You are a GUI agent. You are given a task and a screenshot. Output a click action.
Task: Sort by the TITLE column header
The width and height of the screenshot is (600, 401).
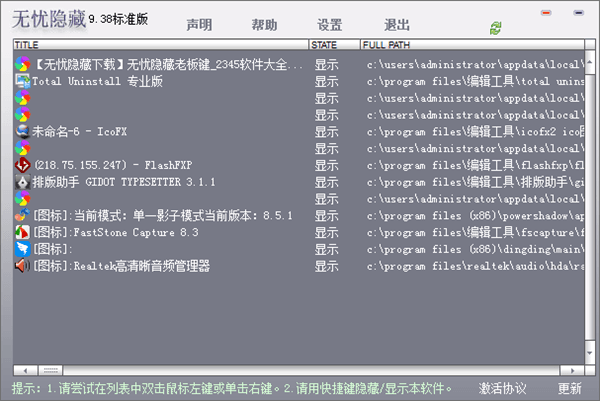point(161,45)
